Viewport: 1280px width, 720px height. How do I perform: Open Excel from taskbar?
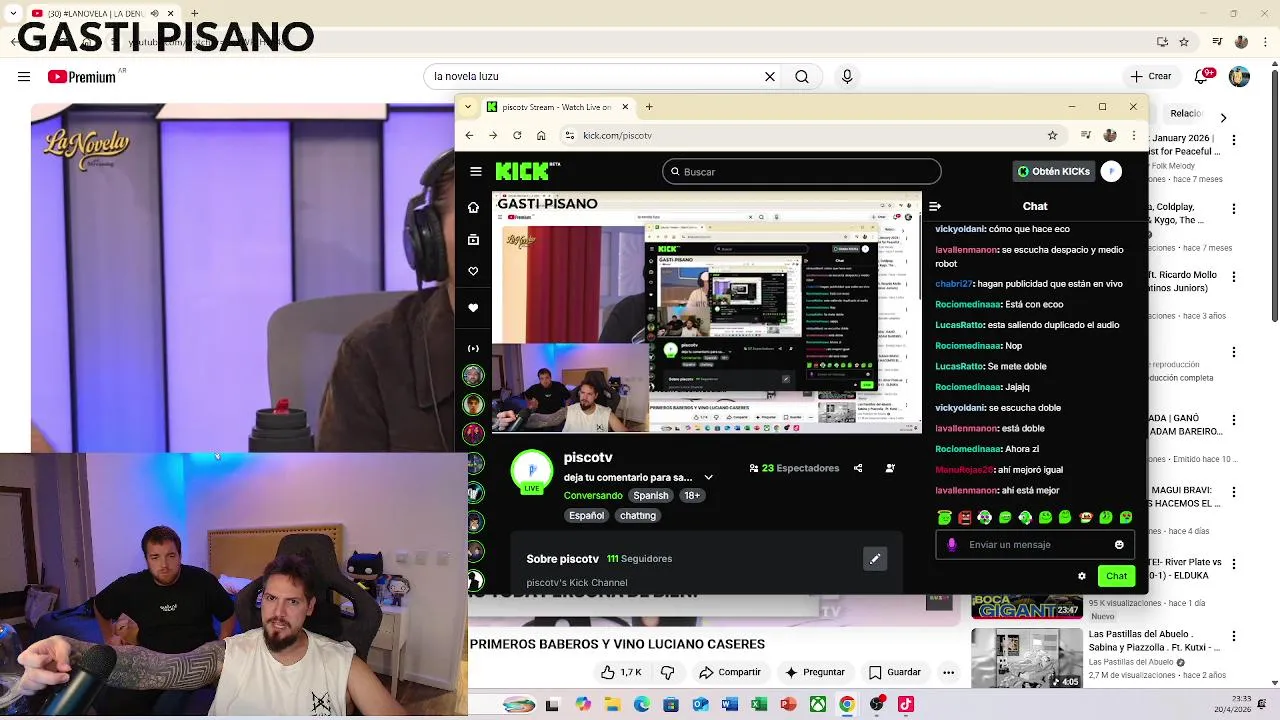759,705
